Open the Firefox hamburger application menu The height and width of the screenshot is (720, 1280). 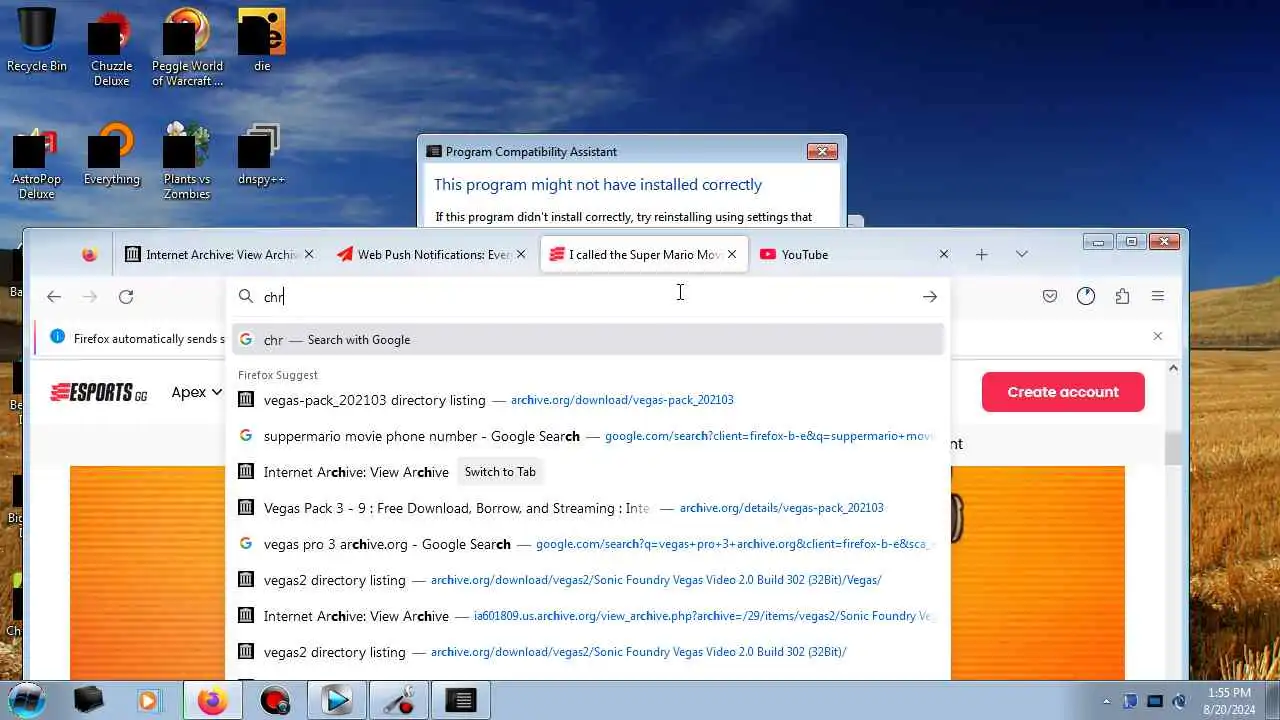pyautogui.click(x=1158, y=296)
